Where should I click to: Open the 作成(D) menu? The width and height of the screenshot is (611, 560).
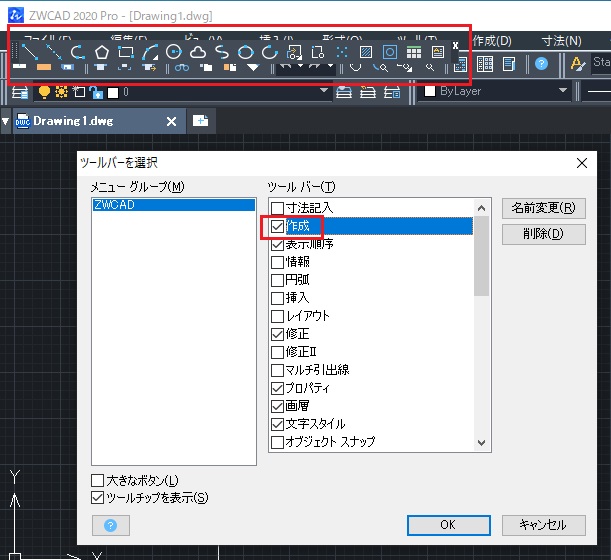[492, 41]
